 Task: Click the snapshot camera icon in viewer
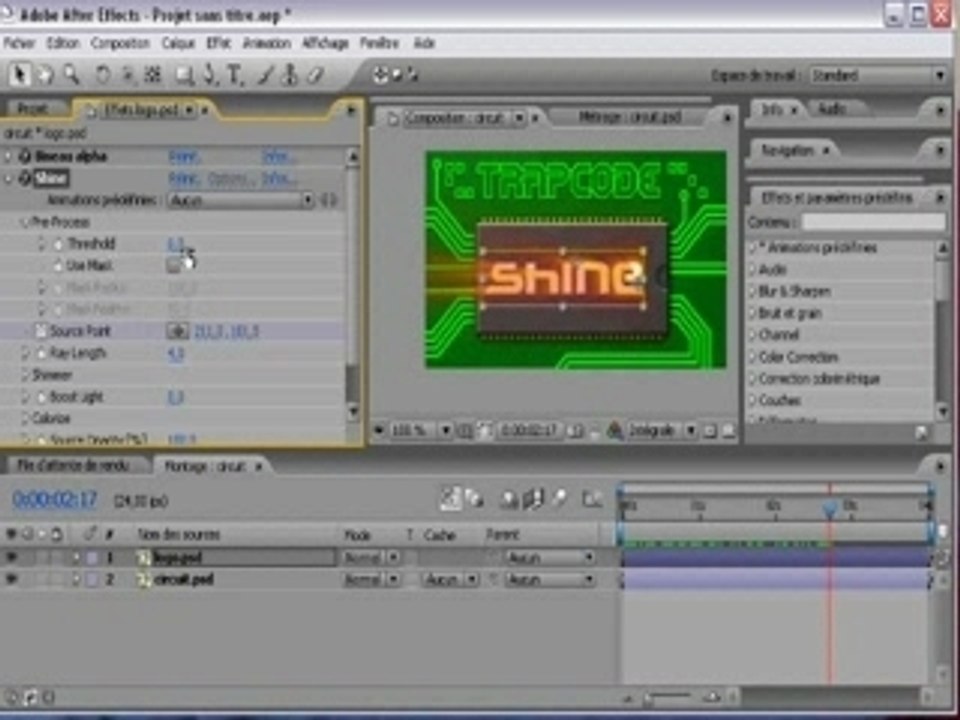coord(575,431)
